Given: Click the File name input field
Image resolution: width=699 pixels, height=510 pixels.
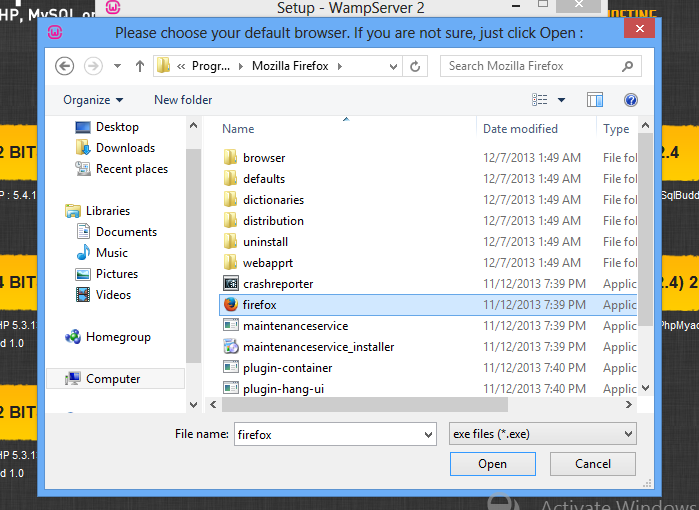Looking at the screenshot, I should pyautogui.click(x=329, y=434).
